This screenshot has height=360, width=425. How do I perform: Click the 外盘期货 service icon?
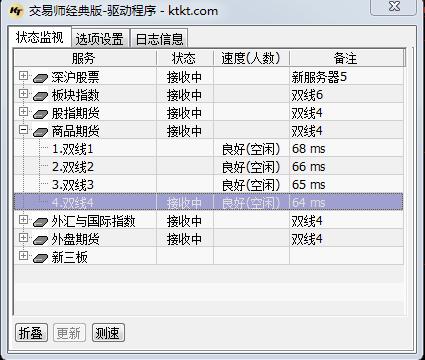point(41,240)
